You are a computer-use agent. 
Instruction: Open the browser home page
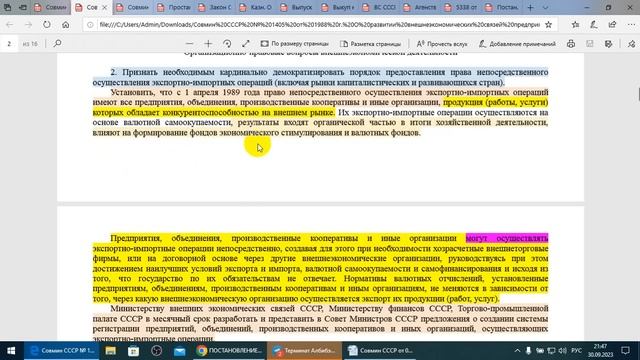(66, 25)
